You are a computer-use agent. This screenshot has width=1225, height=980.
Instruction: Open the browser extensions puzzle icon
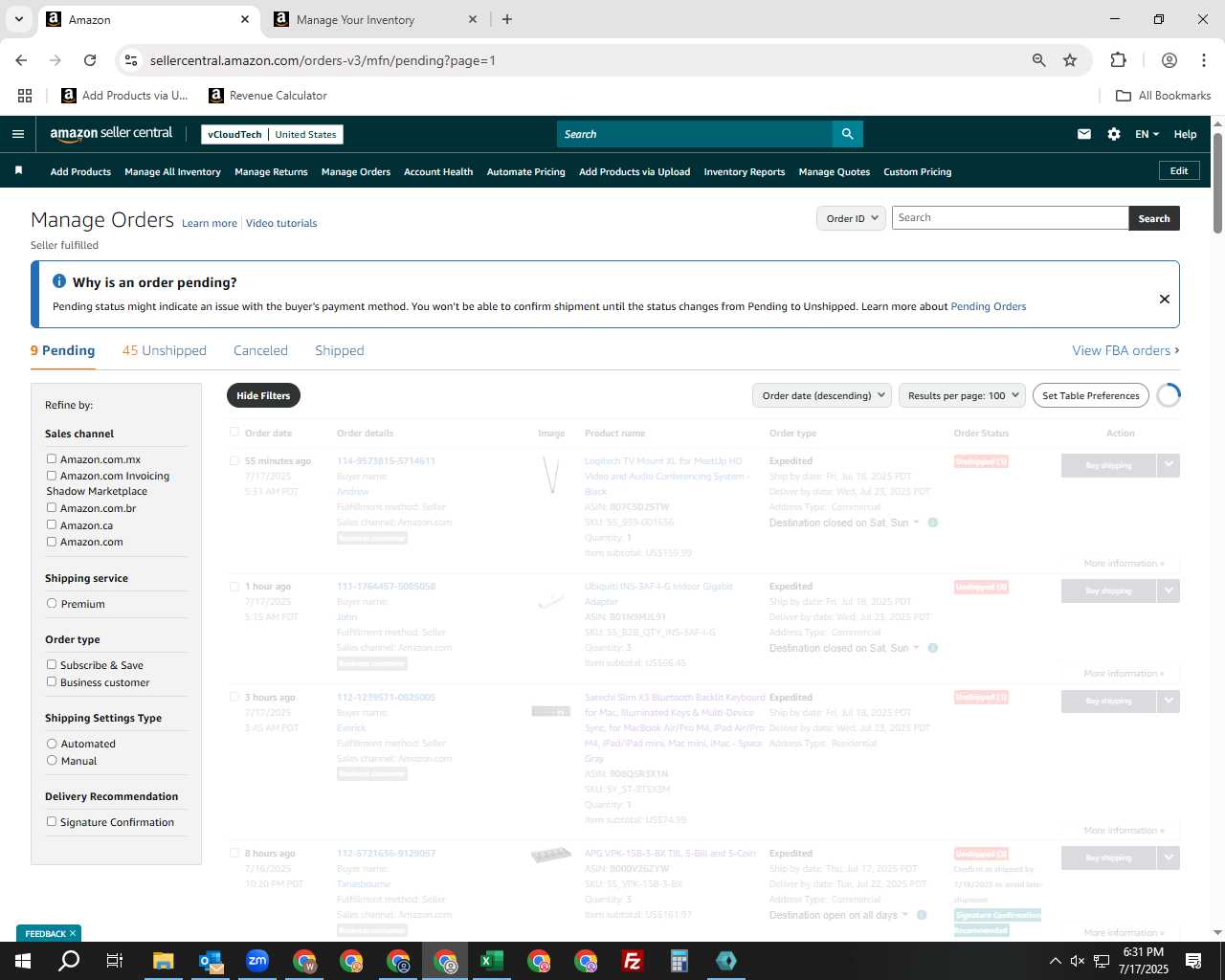click(1118, 60)
